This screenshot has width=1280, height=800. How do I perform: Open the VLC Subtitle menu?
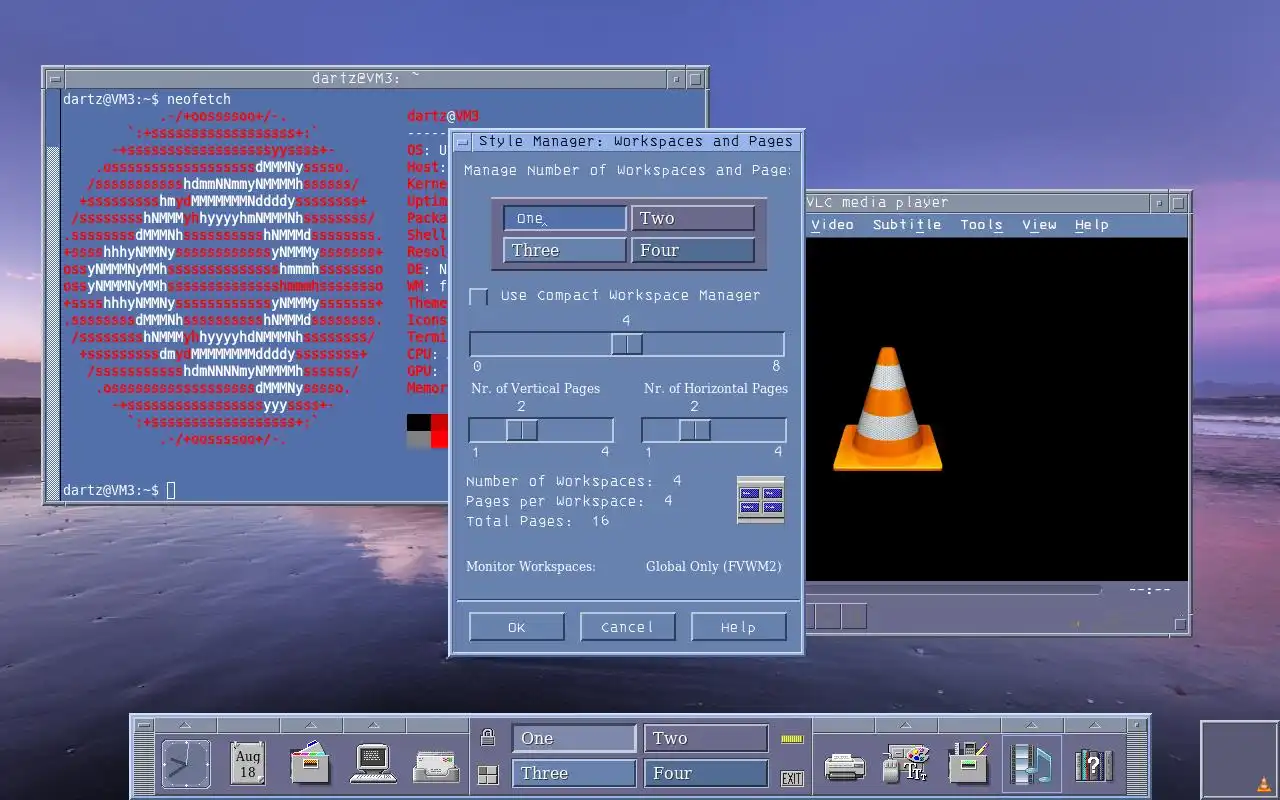coord(906,225)
